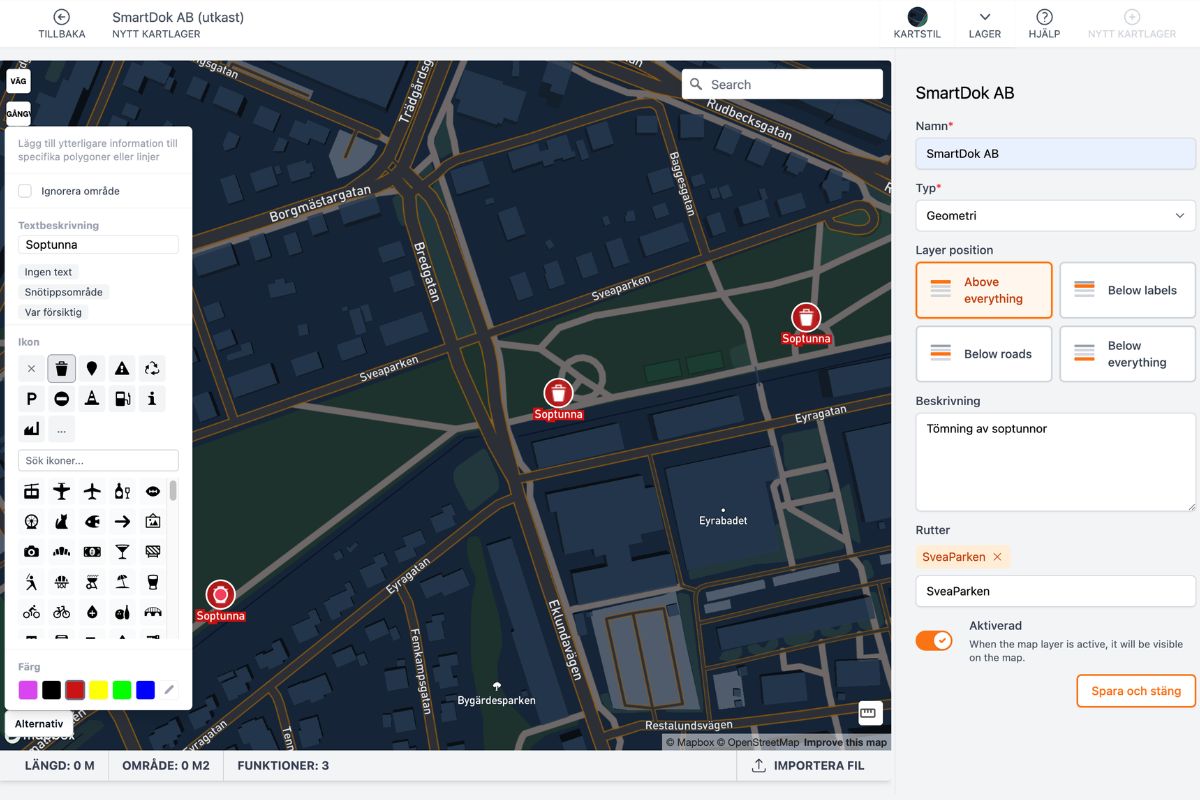Viewport: 1200px width, 800px height.
Task: Click IMPORTERA FIL button
Action: [x=808, y=766]
